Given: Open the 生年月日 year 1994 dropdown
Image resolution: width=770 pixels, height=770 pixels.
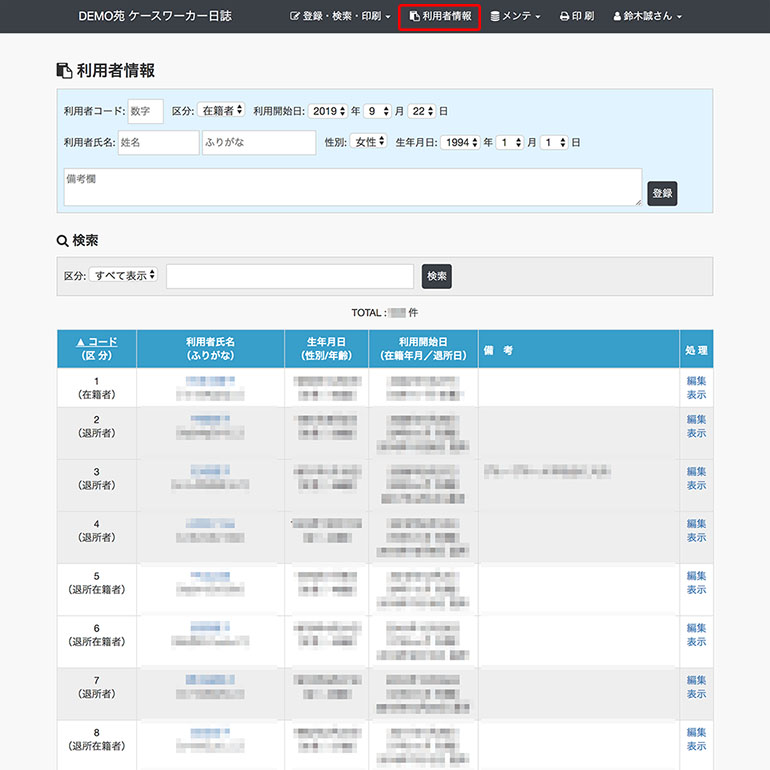Looking at the screenshot, I should click(x=460, y=142).
